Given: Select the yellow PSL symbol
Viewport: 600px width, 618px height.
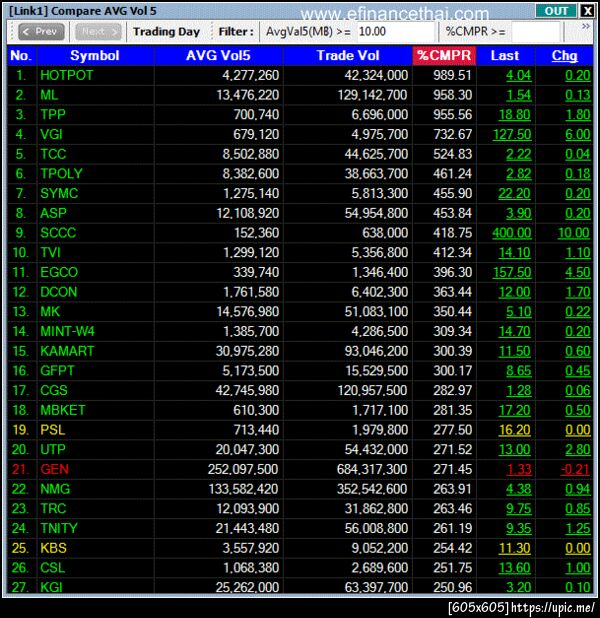Looking at the screenshot, I should 52,430.
